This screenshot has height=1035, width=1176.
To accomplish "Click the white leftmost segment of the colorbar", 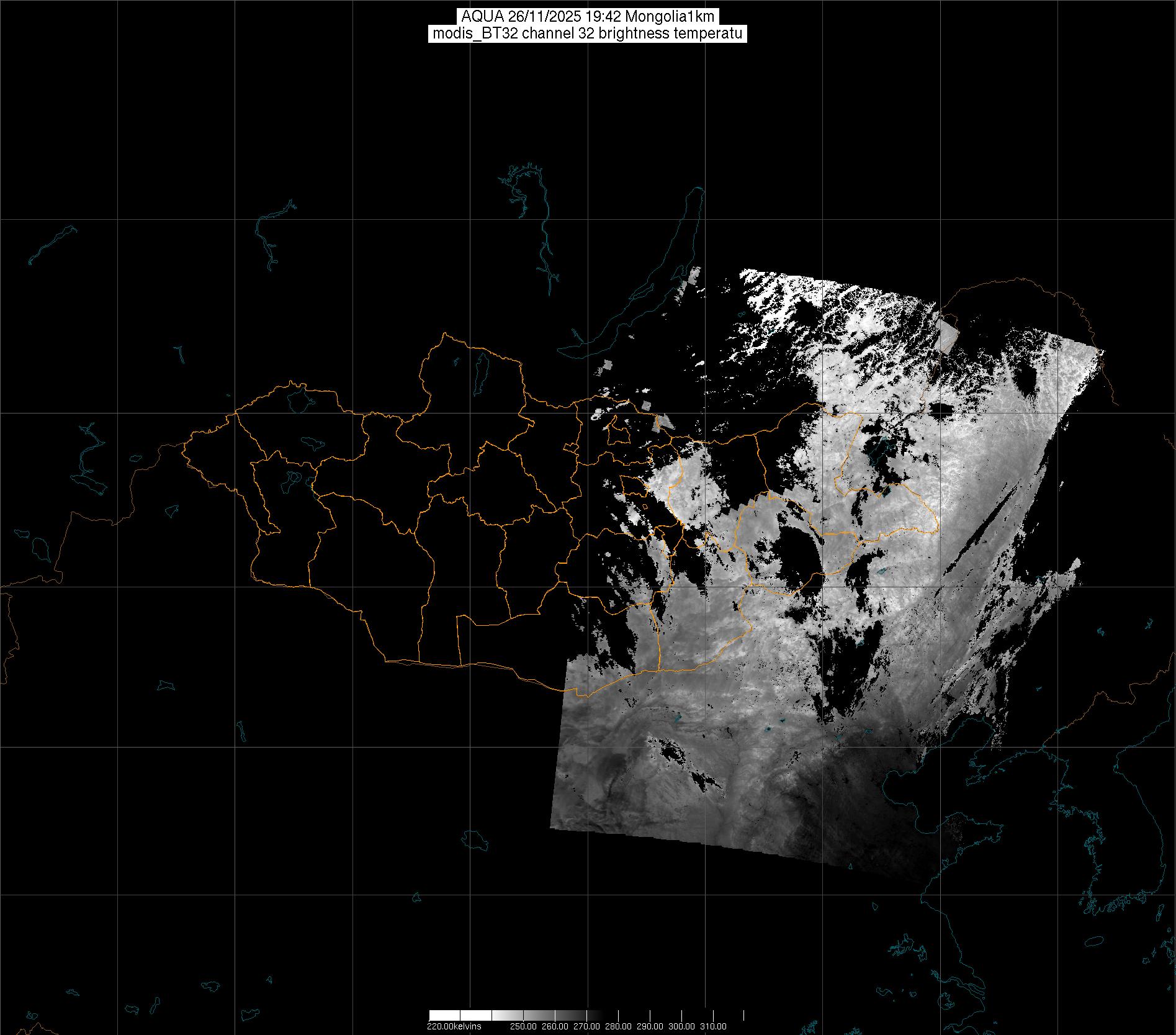I will [444, 1015].
